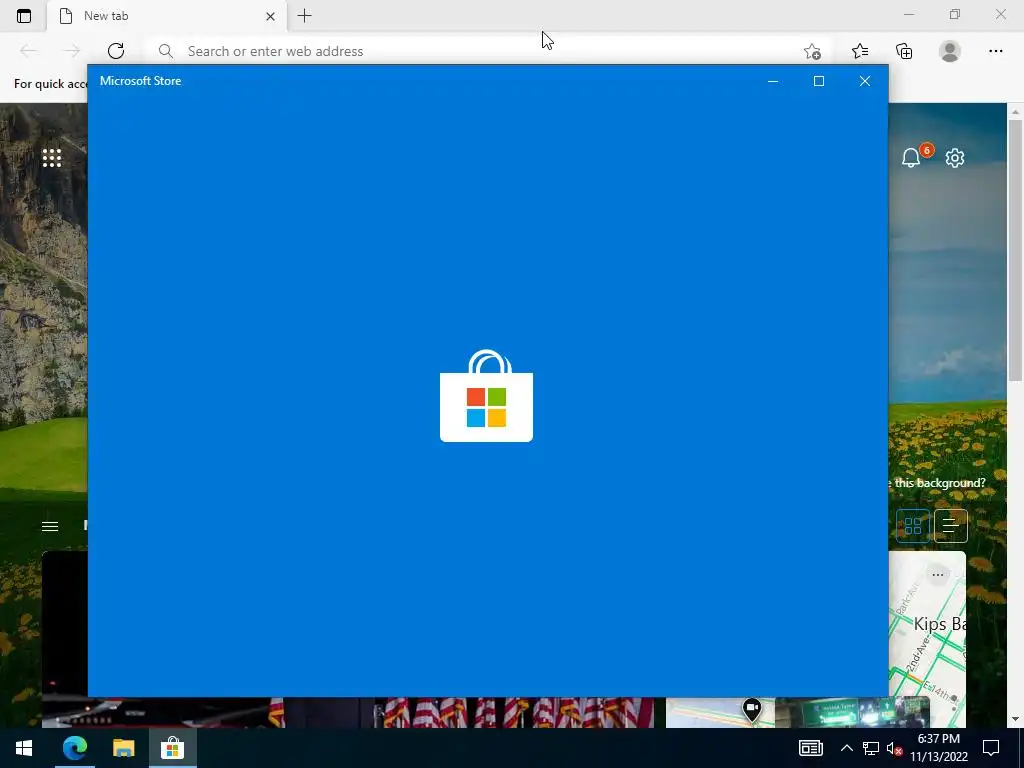1024x768 pixels.
Task: Open the Edge profile avatar
Action: tap(950, 51)
